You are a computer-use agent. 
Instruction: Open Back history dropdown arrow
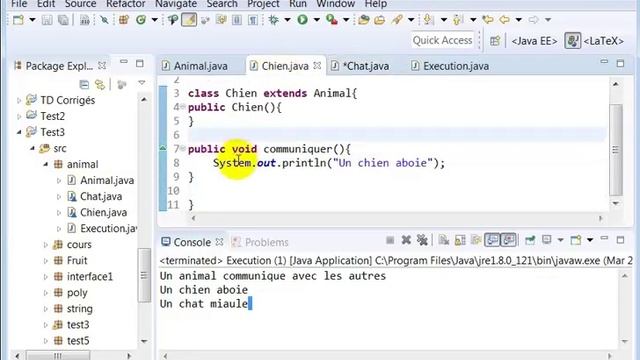518,20
